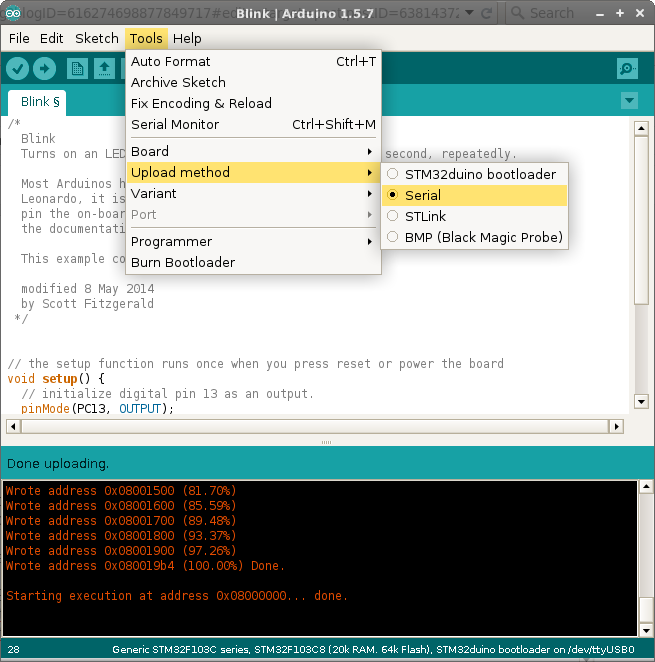The height and width of the screenshot is (662, 655).
Task: Click the 'Starting execution at address' console line
Action: [177, 596]
